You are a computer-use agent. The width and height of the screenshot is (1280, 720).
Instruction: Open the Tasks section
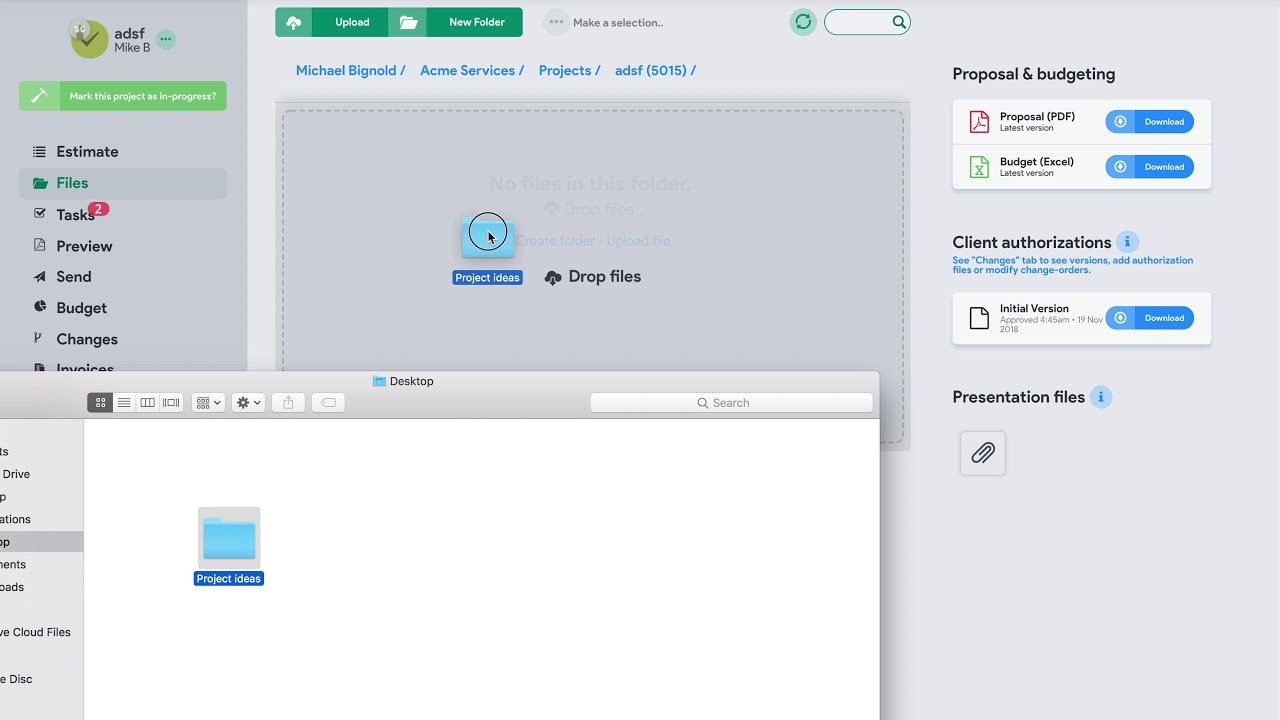[x=75, y=215]
